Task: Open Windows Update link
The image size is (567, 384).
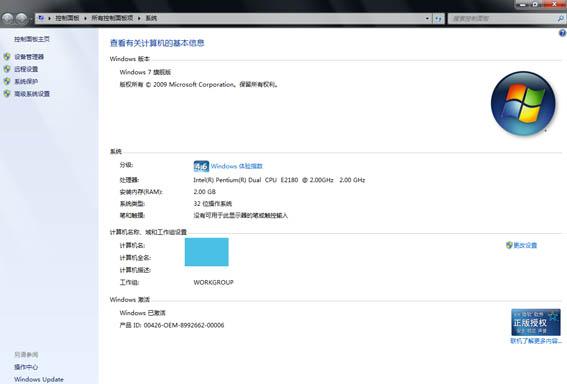Action: coord(39,379)
